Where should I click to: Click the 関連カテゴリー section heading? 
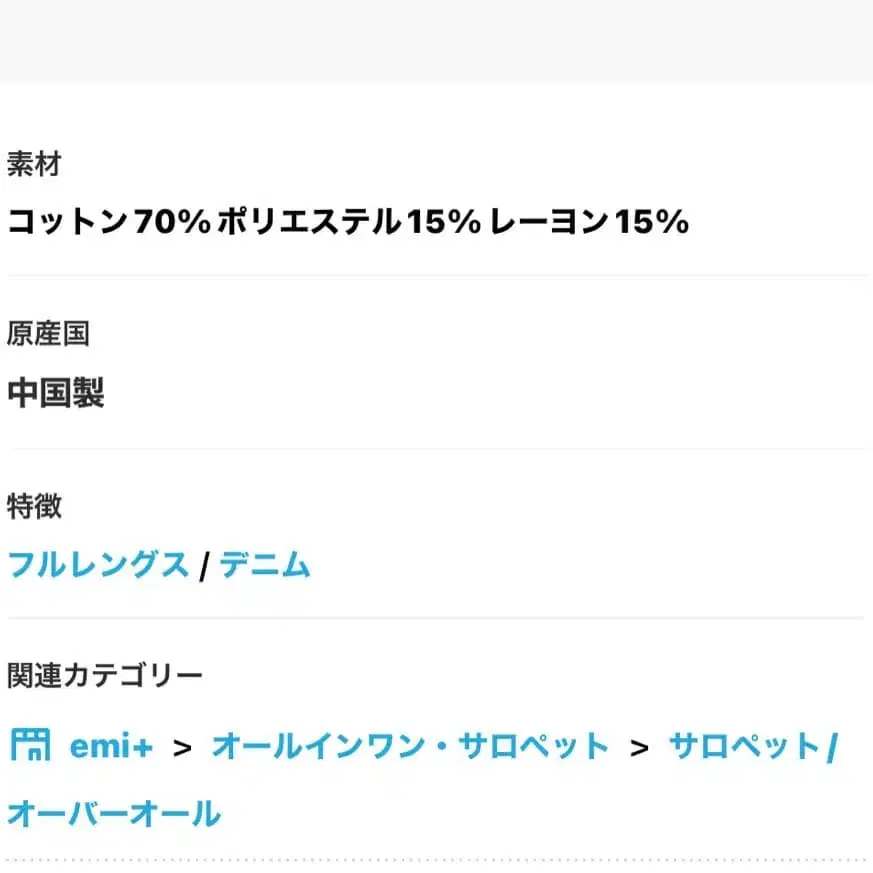[104, 675]
